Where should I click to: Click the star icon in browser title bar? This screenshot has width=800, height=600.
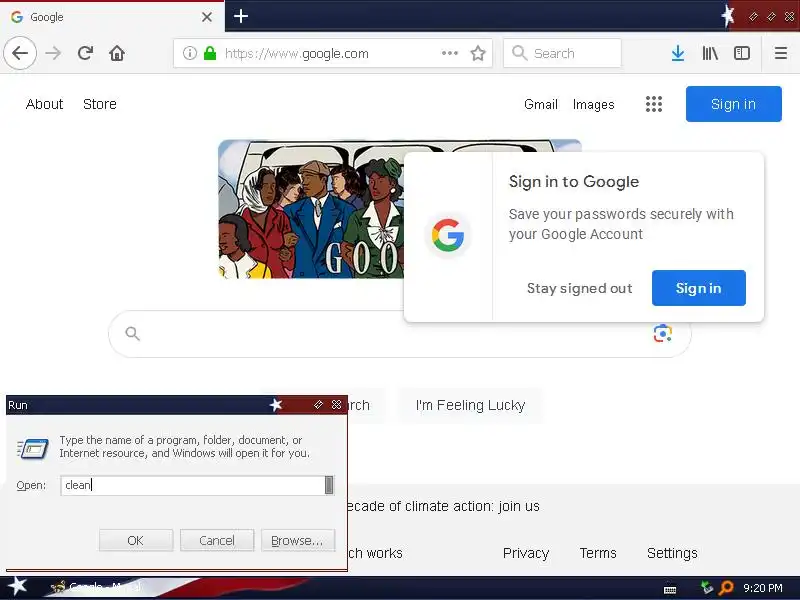click(728, 16)
